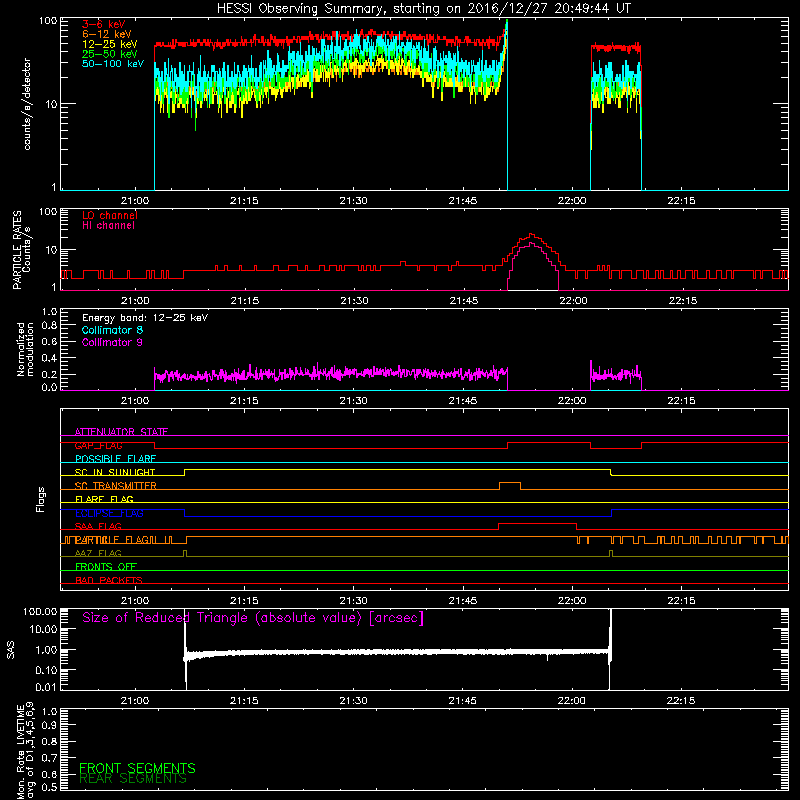Screen dimensions: 800x800
Task: Select the FRONT SEGMENTS legend label
Action: point(137,768)
